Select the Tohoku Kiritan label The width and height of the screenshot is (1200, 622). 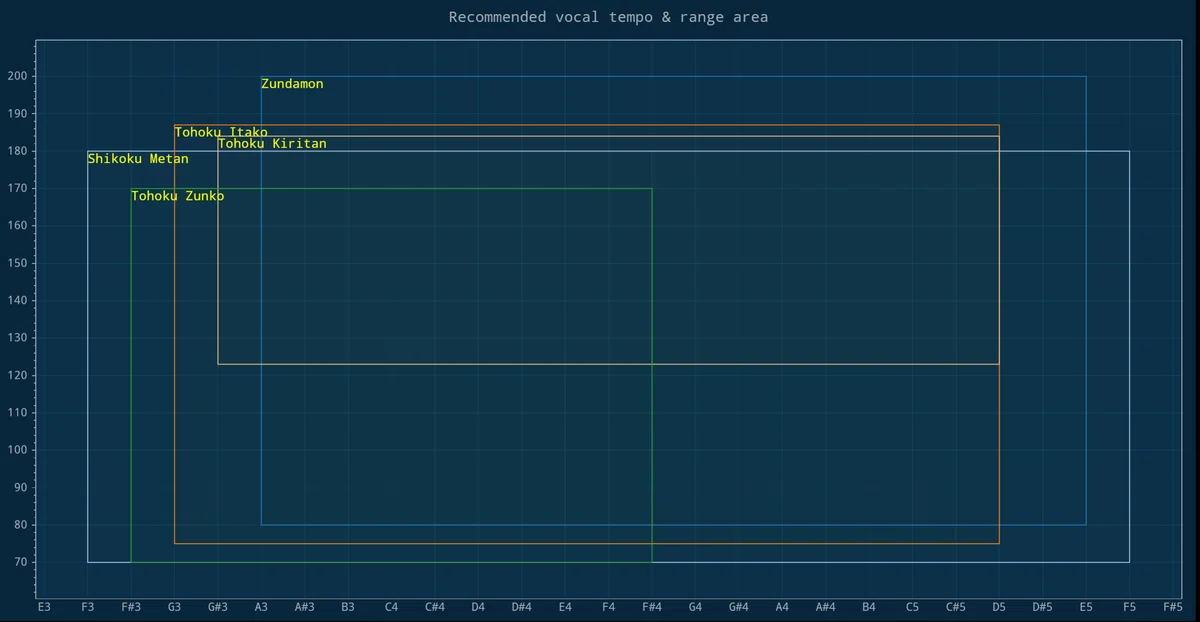[x=272, y=144]
